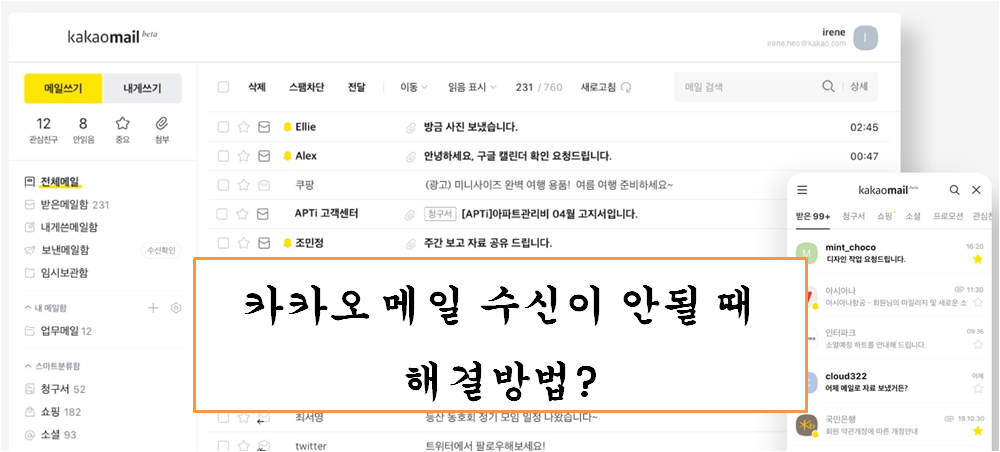Toggle read envelope icon on Alex mail
The image size is (1000, 452).
coord(263,156)
